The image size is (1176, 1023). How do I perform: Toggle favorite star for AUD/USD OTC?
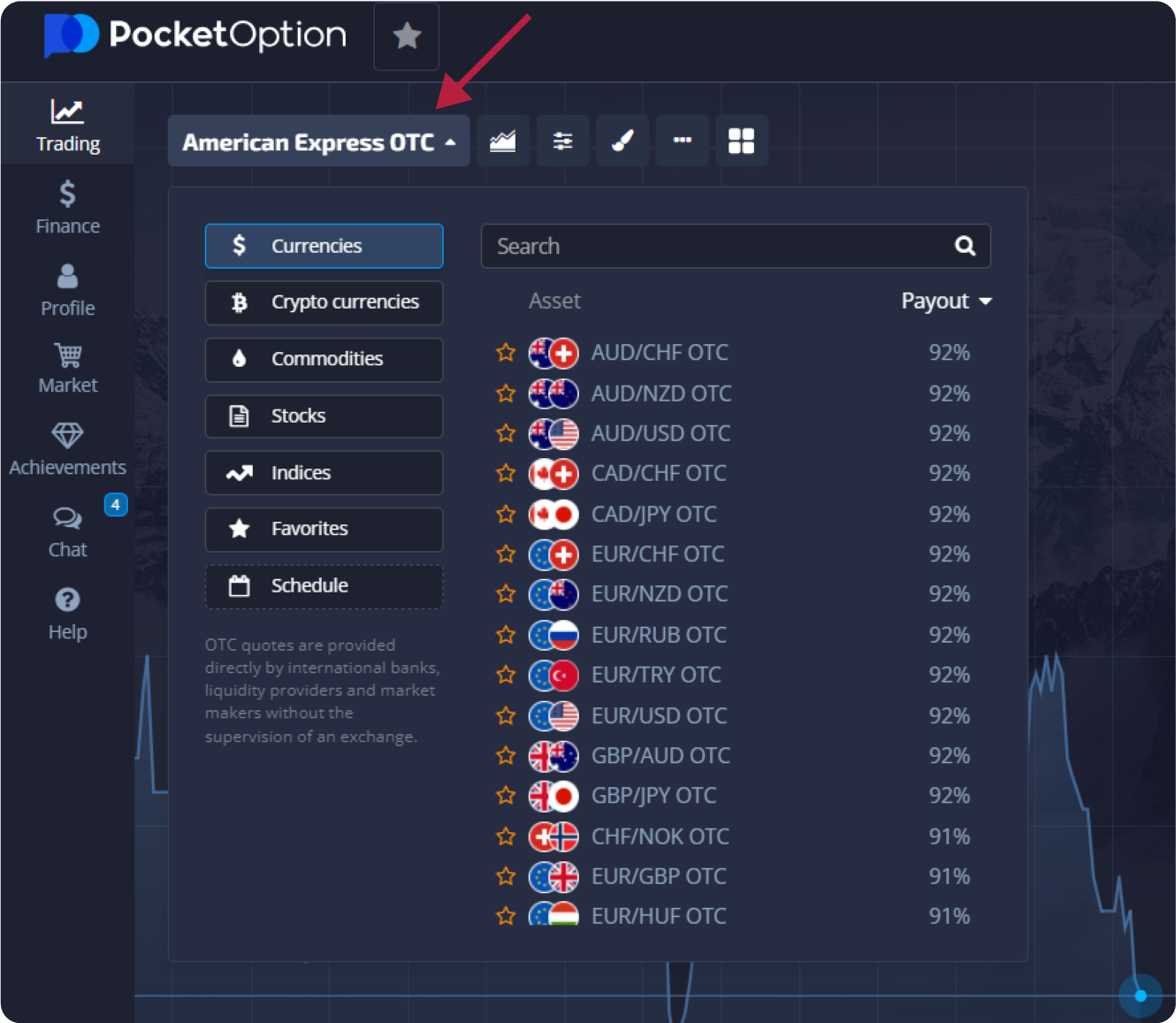(x=506, y=433)
